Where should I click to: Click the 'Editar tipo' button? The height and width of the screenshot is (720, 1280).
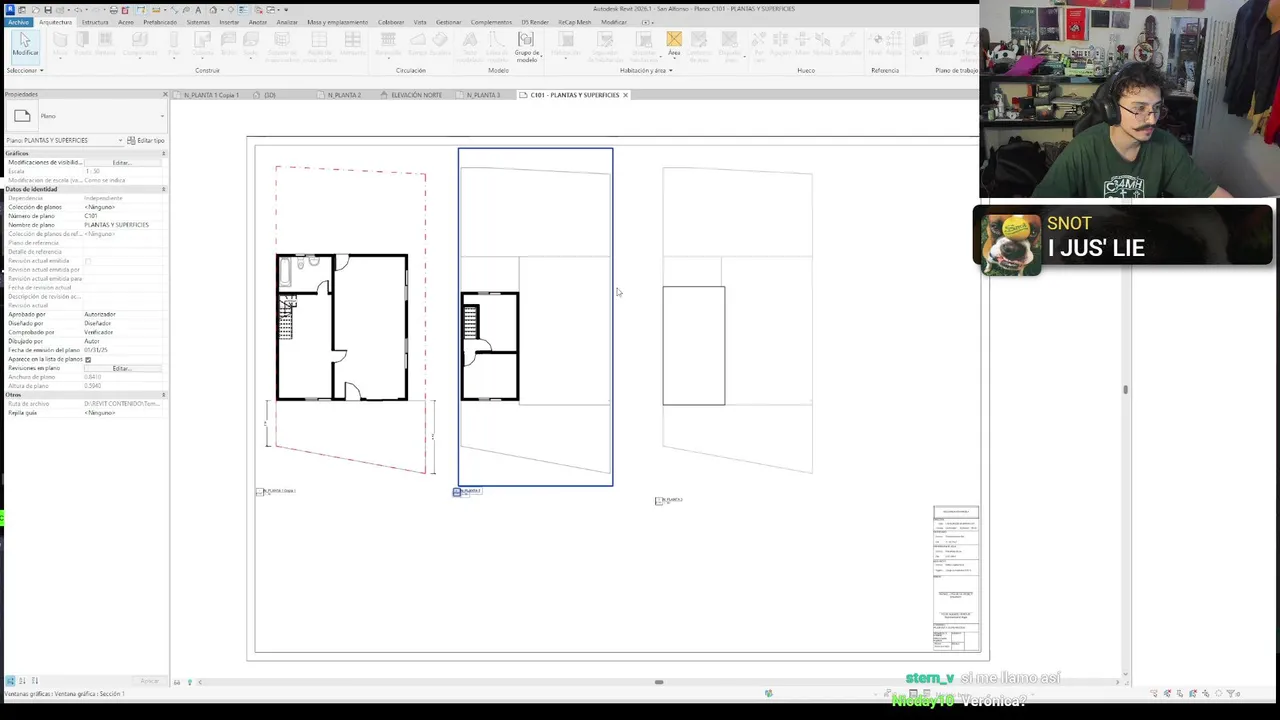click(146, 140)
